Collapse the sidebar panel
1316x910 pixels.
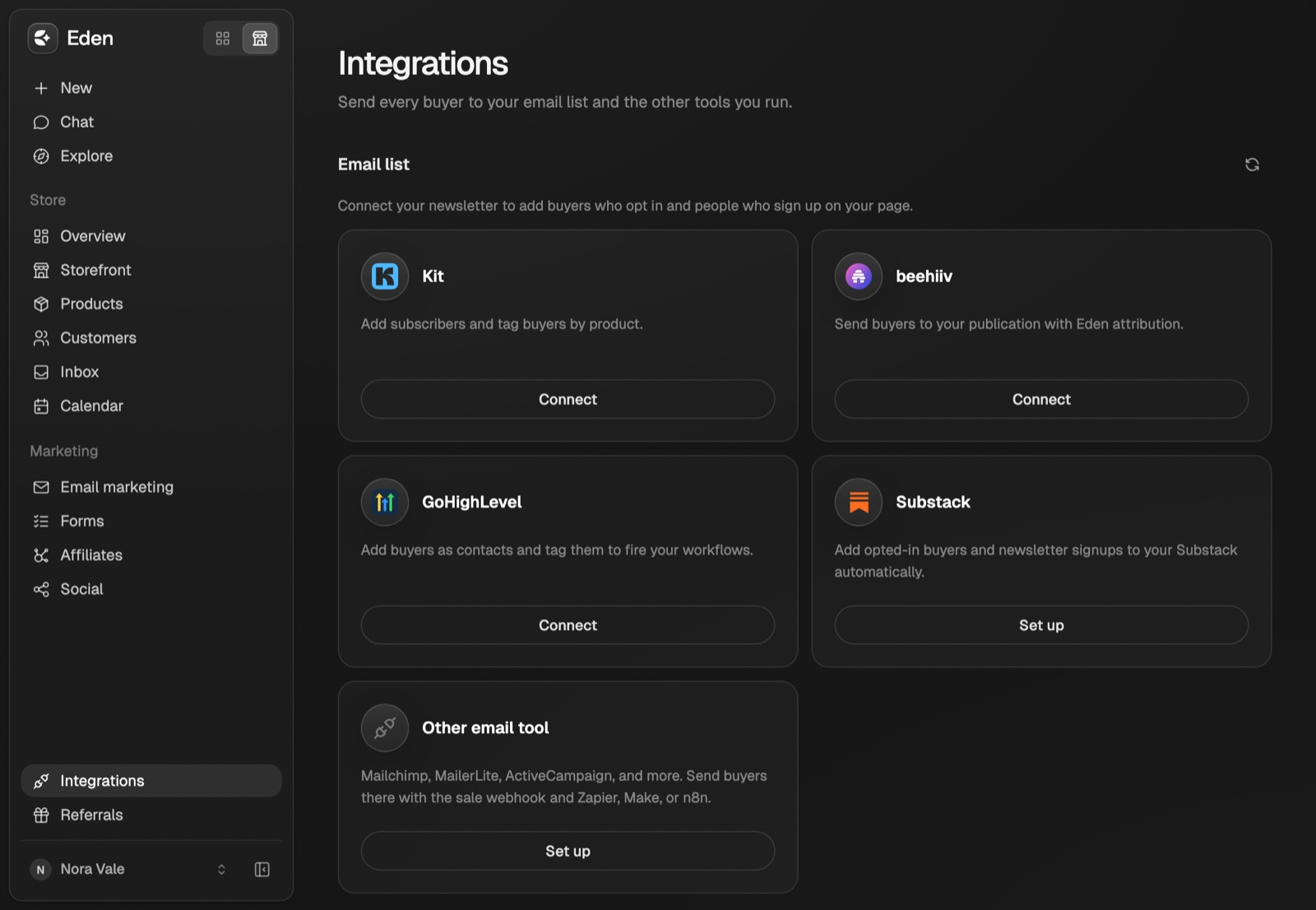(x=262, y=870)
